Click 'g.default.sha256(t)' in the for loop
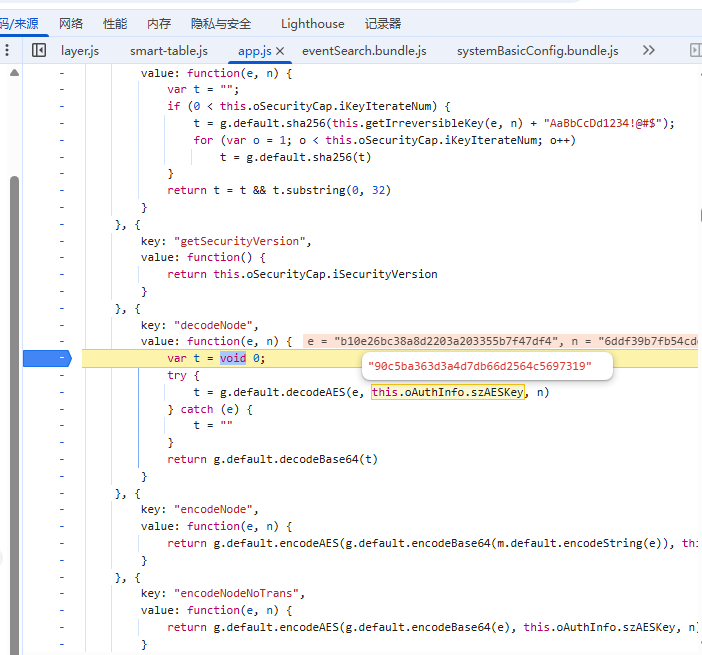 tap(308, 157)
